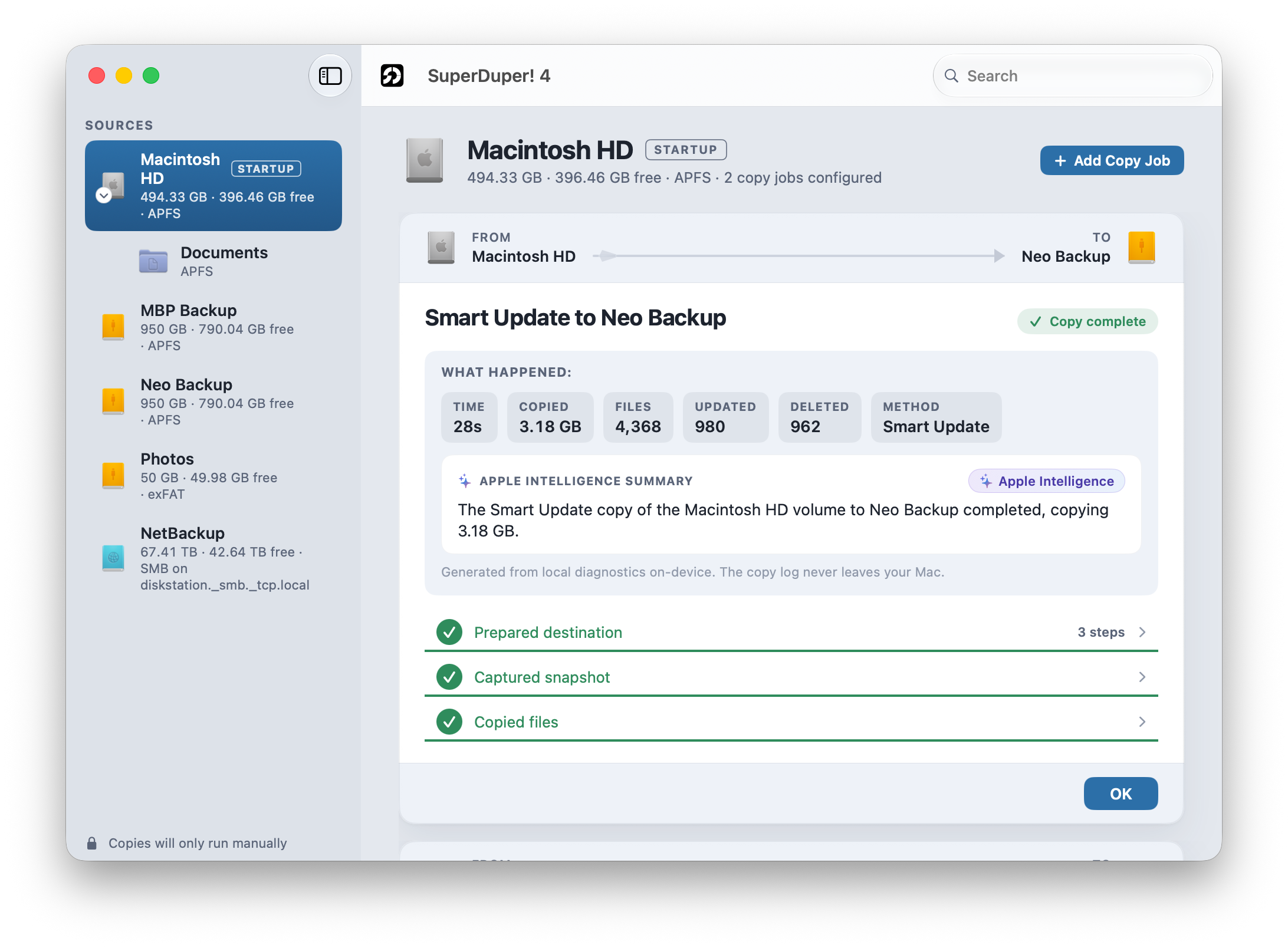Select NetBackup network volume in sidebar
The width and height of the screenshot is (1288, 948).
pos(213,558)
